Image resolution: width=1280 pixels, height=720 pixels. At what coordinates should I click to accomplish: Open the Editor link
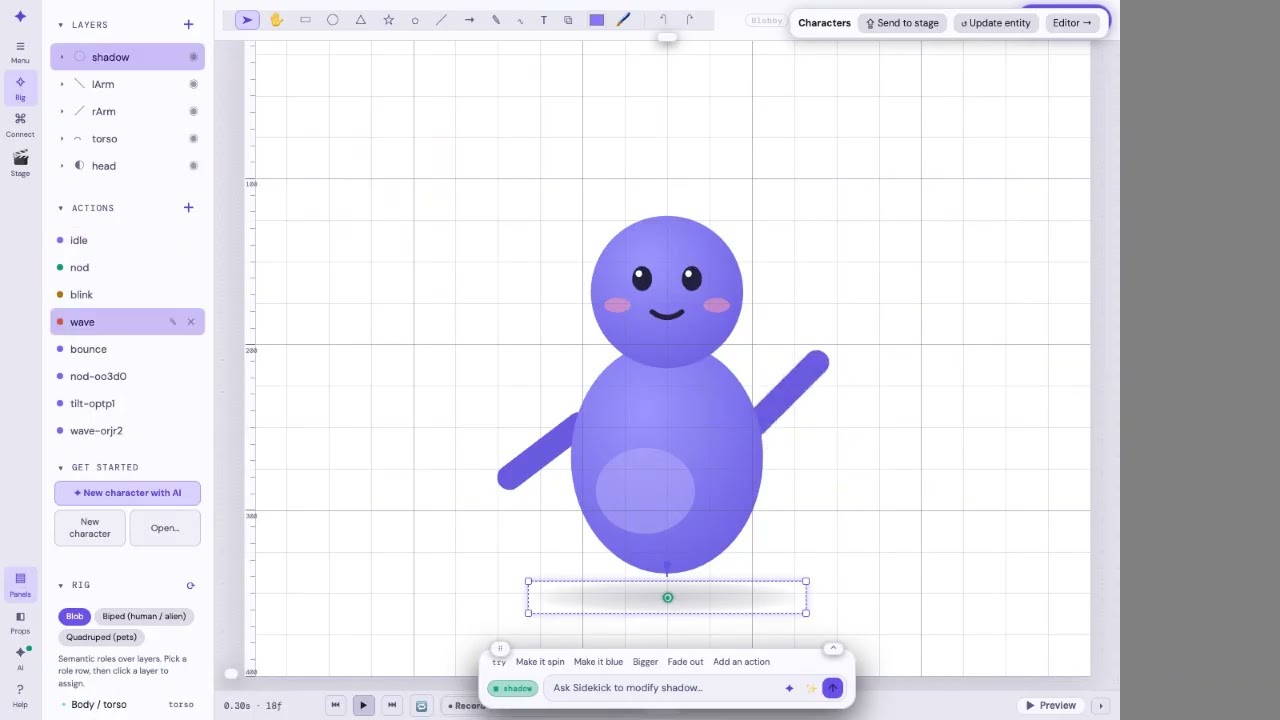1072,23
